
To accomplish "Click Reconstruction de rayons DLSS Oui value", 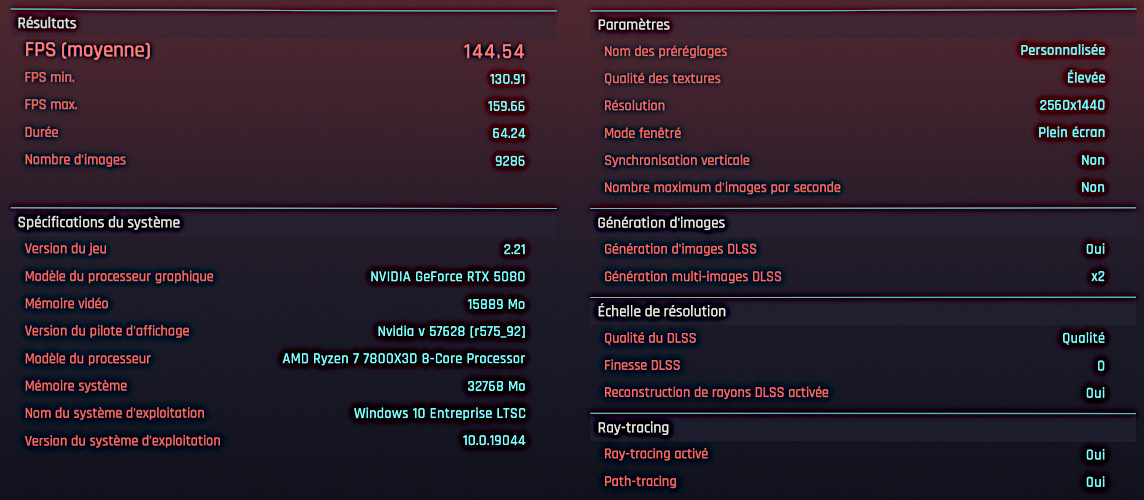I will tap(1095, 393).
